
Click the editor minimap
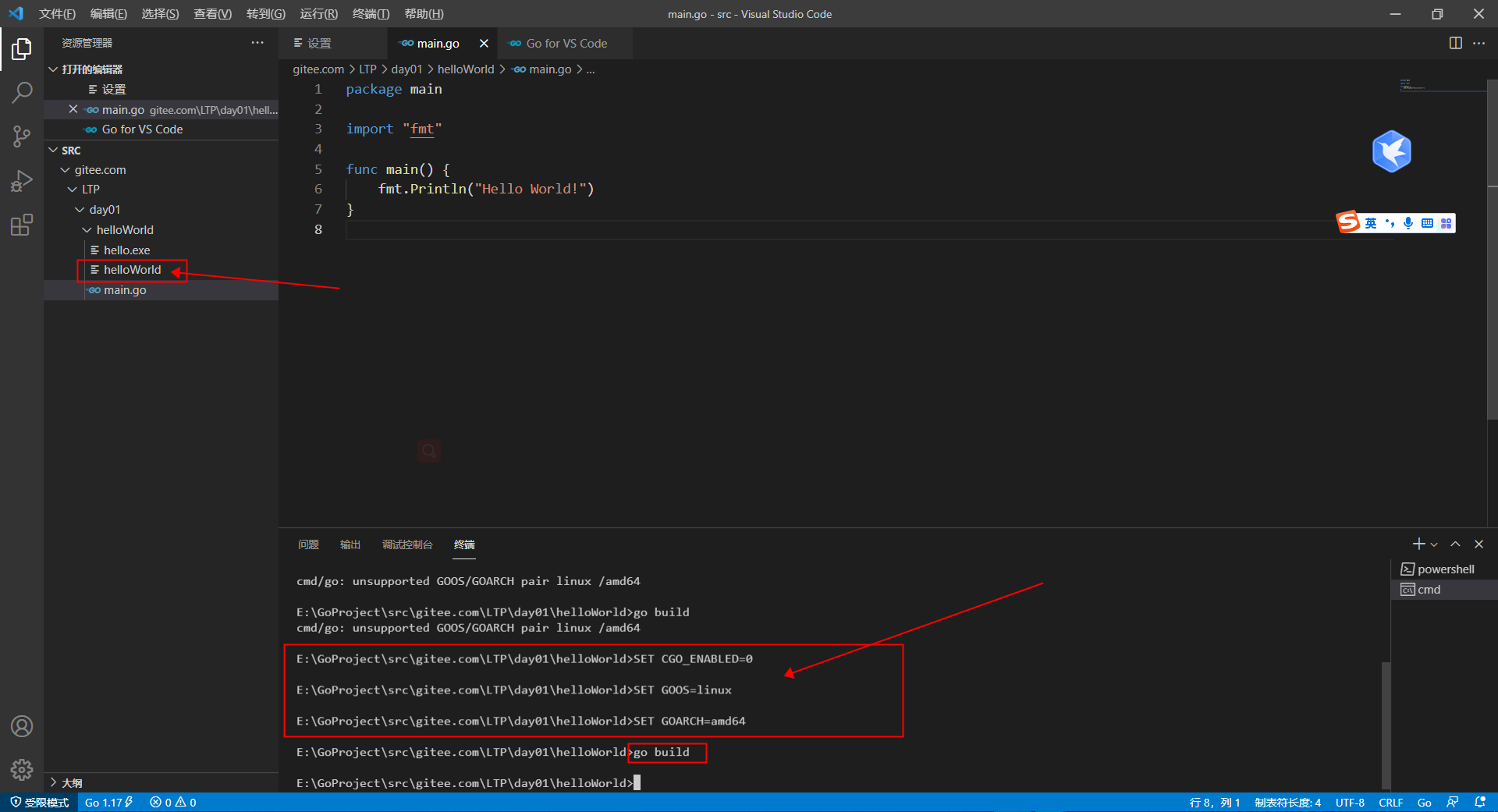1442,86
